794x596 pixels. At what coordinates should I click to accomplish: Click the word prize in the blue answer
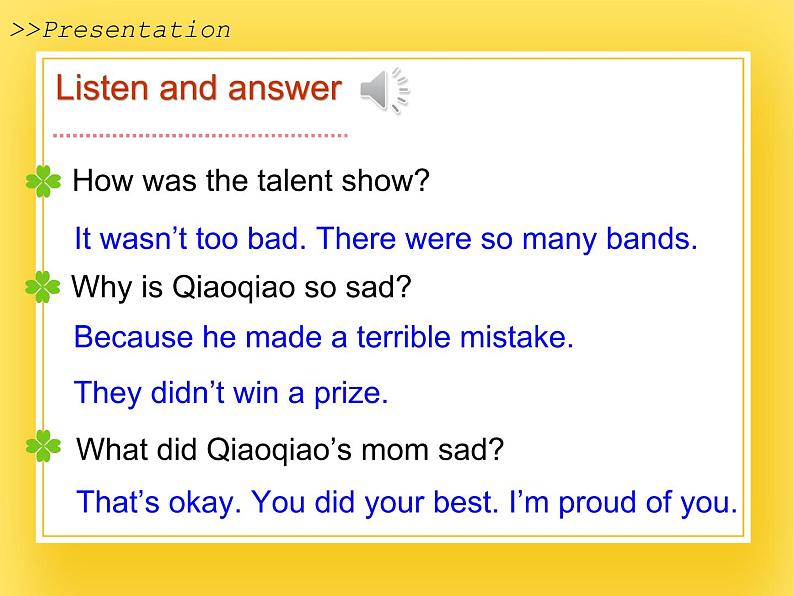click(x=351, y=393)
